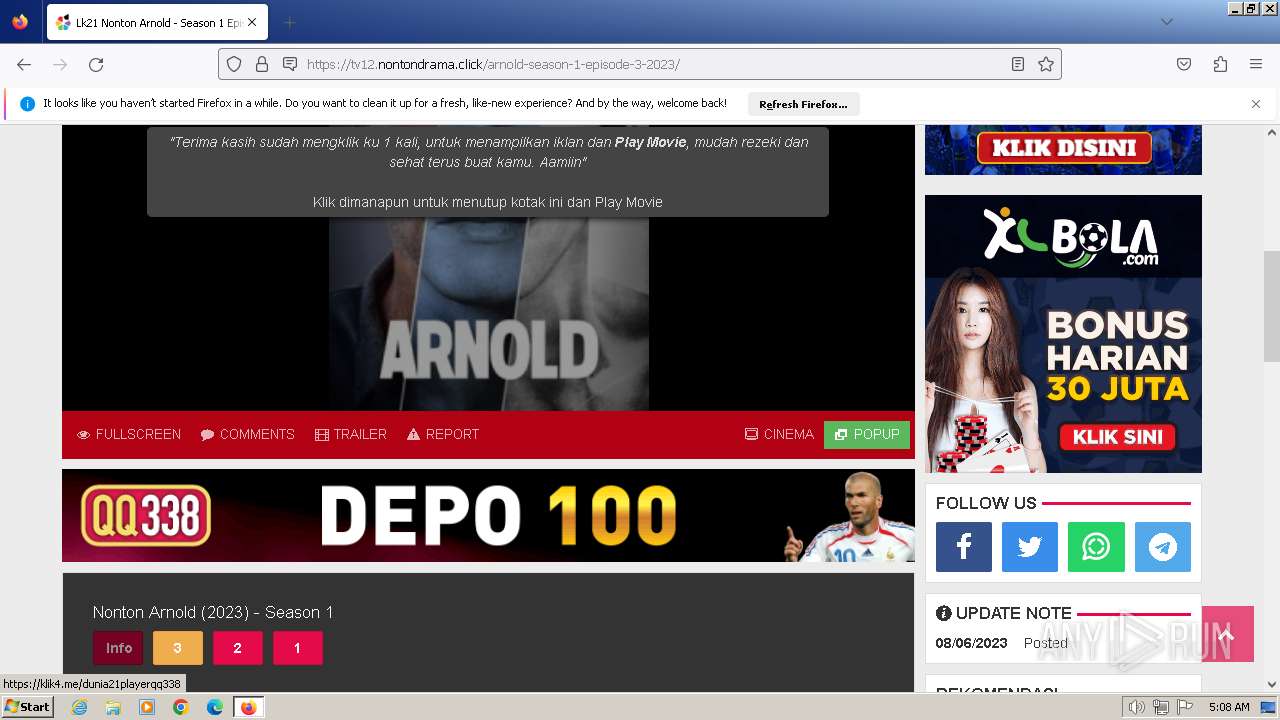This screenshot has height=720, width=1280.
Task: Open the Twitter follow icon
Action: (x=1030, y=547)
